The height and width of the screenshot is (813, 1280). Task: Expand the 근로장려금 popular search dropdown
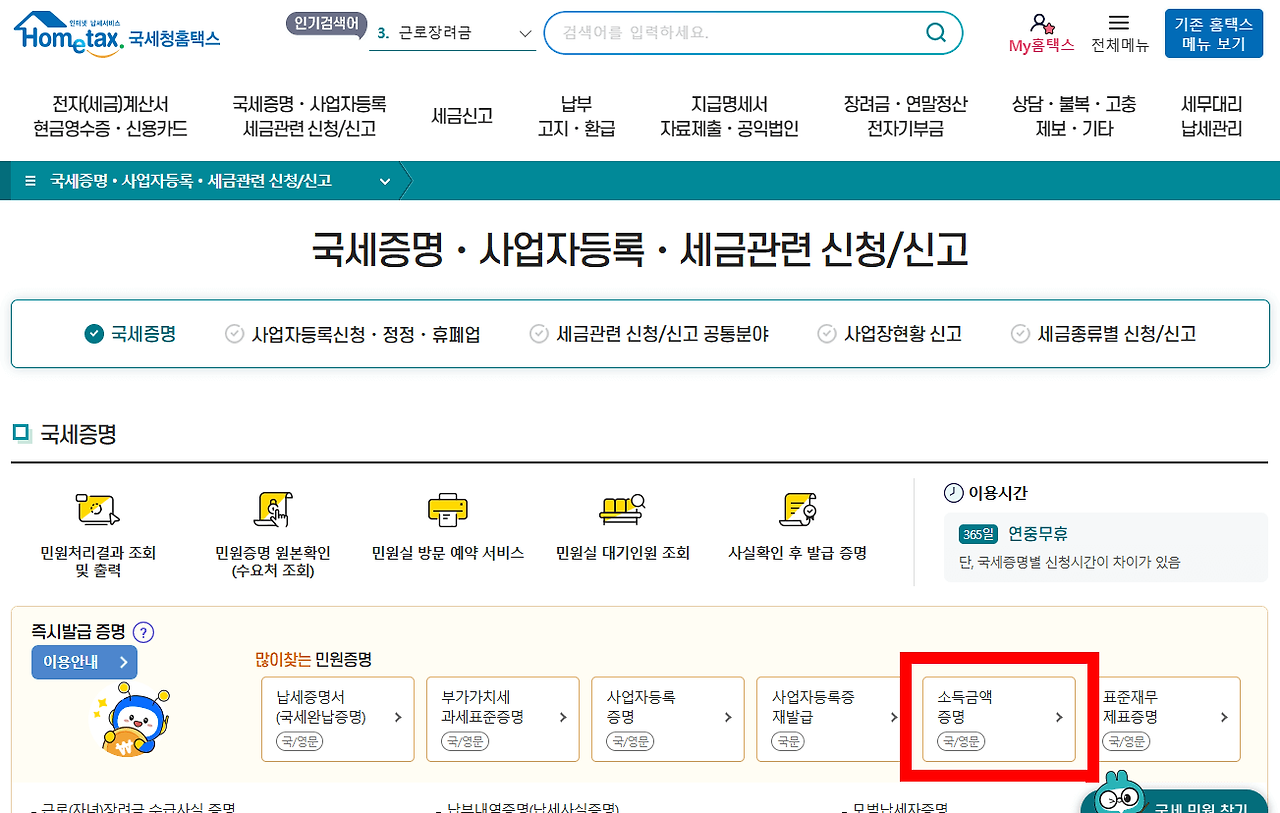click(x=527, y=33)
